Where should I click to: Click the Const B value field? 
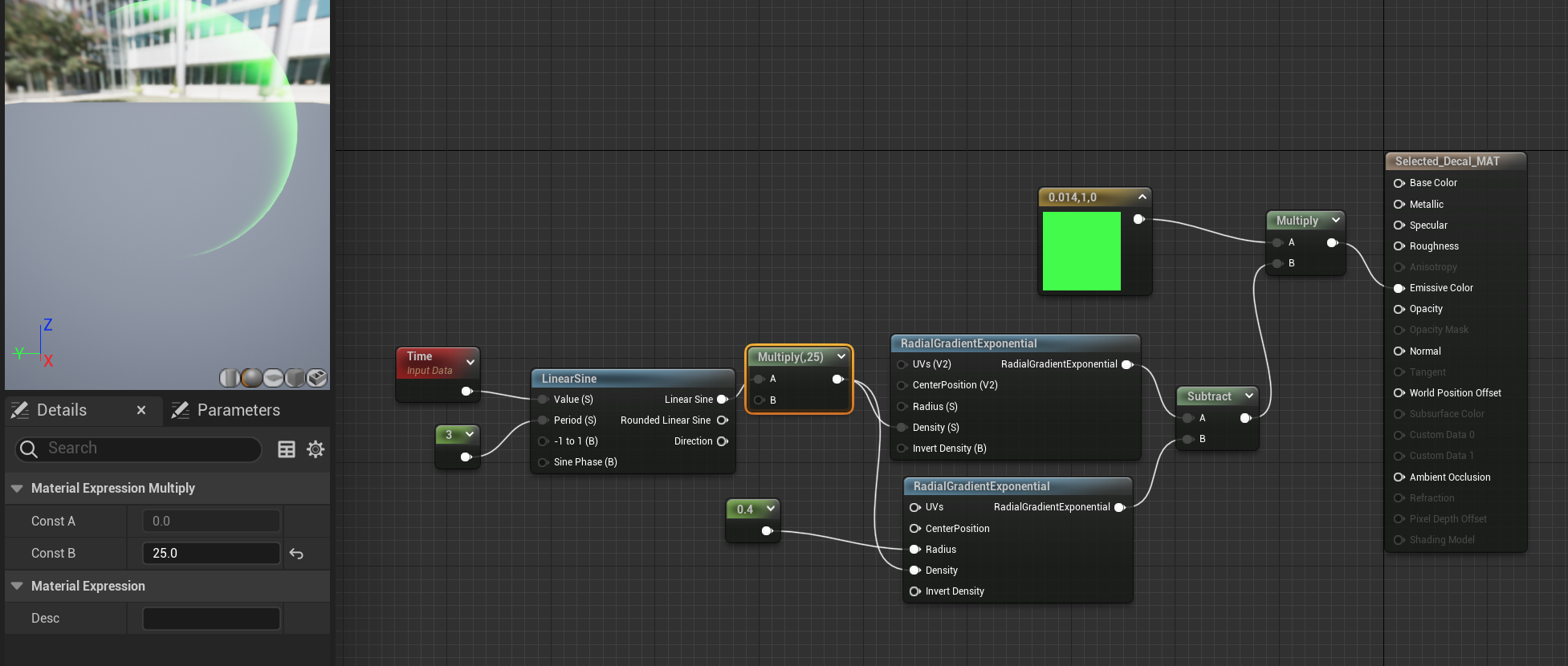tap(211, 554)
